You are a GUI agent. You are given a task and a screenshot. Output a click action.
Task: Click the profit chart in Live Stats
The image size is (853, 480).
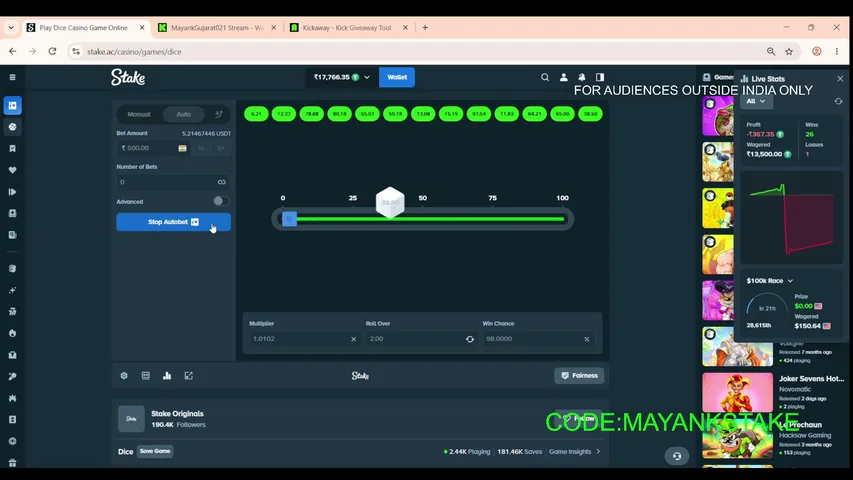(x=792, y=218)
